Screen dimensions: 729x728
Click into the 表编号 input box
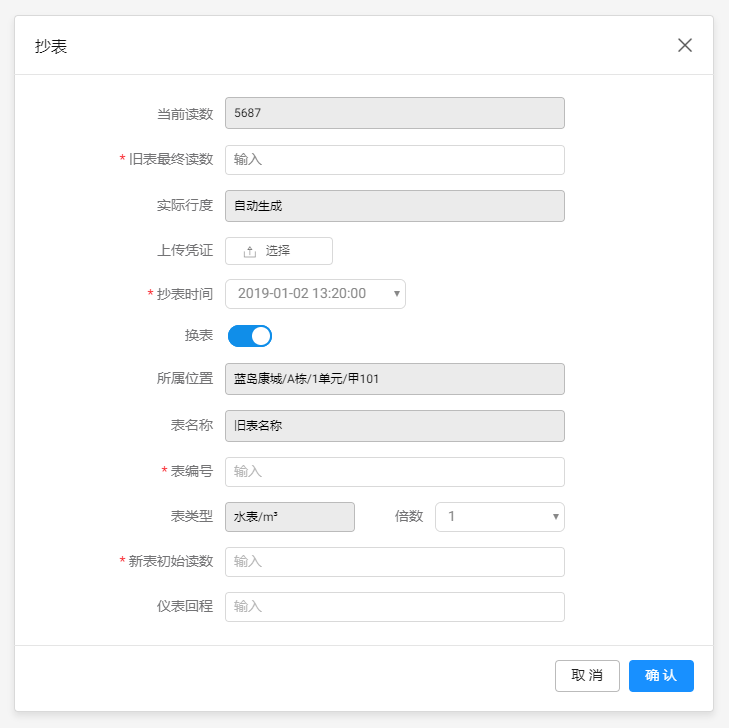point(394,472)
